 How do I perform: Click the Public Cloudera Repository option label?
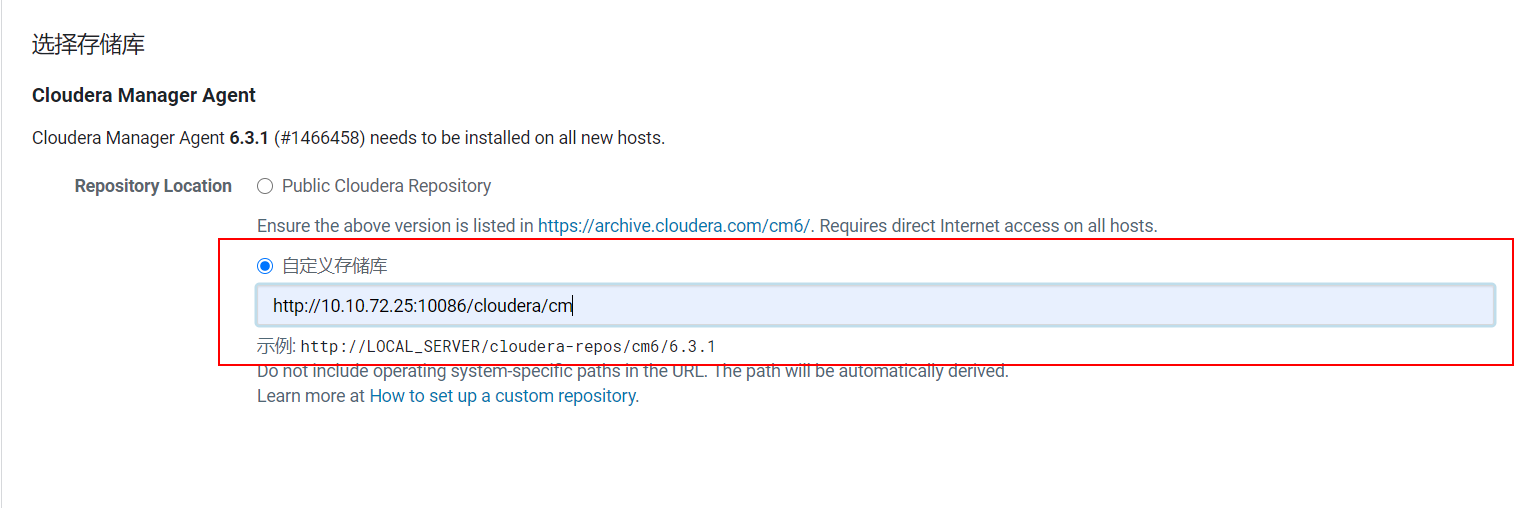(x=386, y=186)
